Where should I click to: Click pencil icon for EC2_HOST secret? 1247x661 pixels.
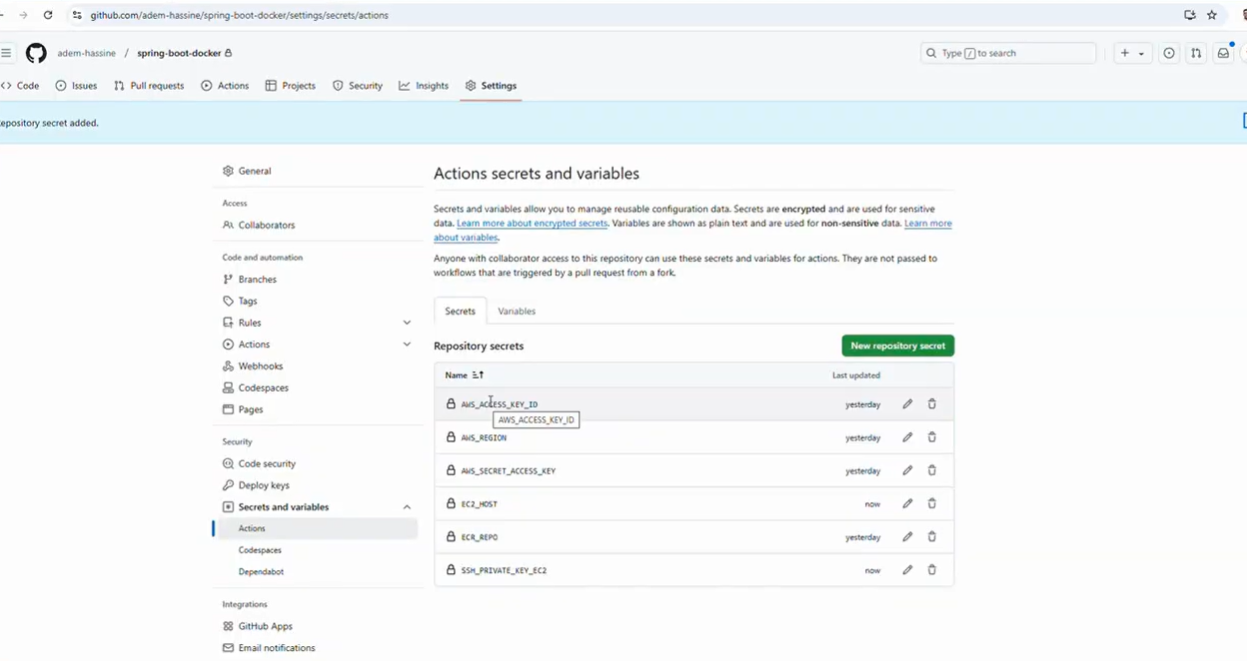pos(907,504)
